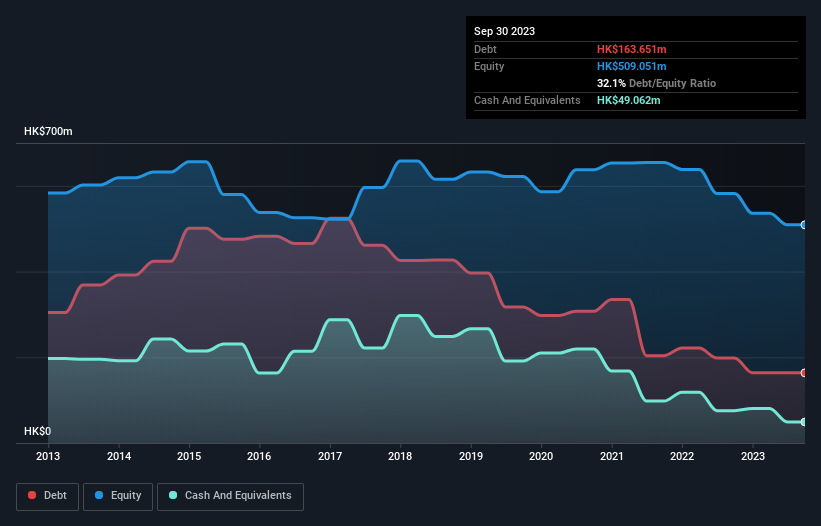Click the Debt row label in tooltip
The width and height of the screenshot is (821, 526).
tap(485, 49)
